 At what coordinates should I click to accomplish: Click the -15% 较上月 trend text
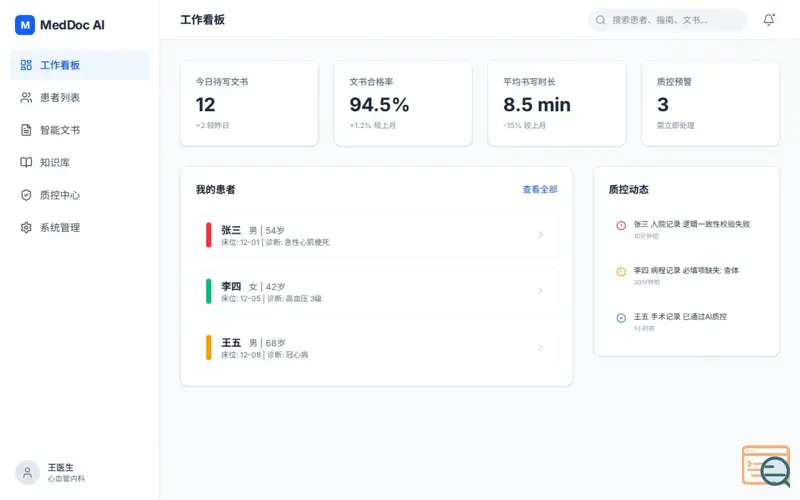click(x=524, y=126)
